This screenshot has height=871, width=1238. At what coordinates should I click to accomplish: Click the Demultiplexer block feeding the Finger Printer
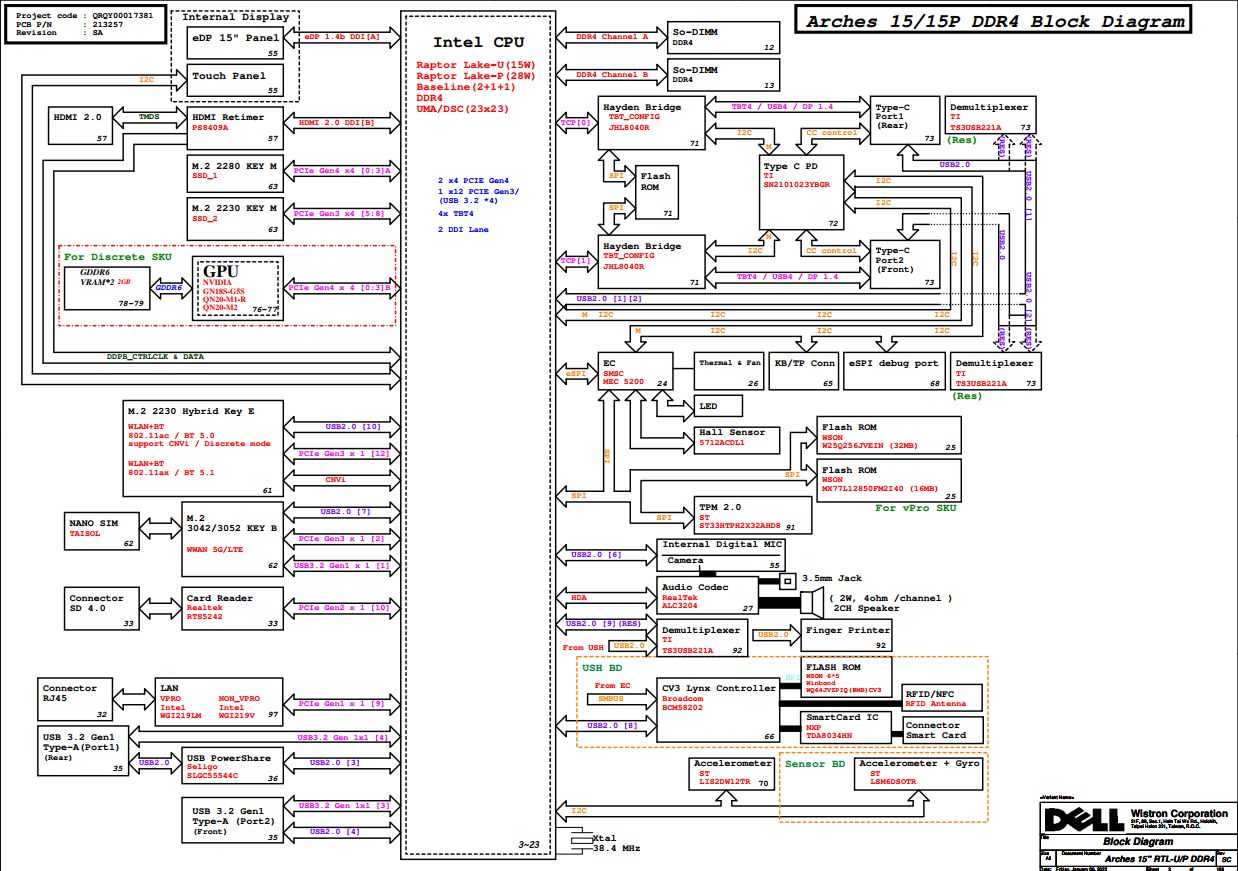point(702,640)
